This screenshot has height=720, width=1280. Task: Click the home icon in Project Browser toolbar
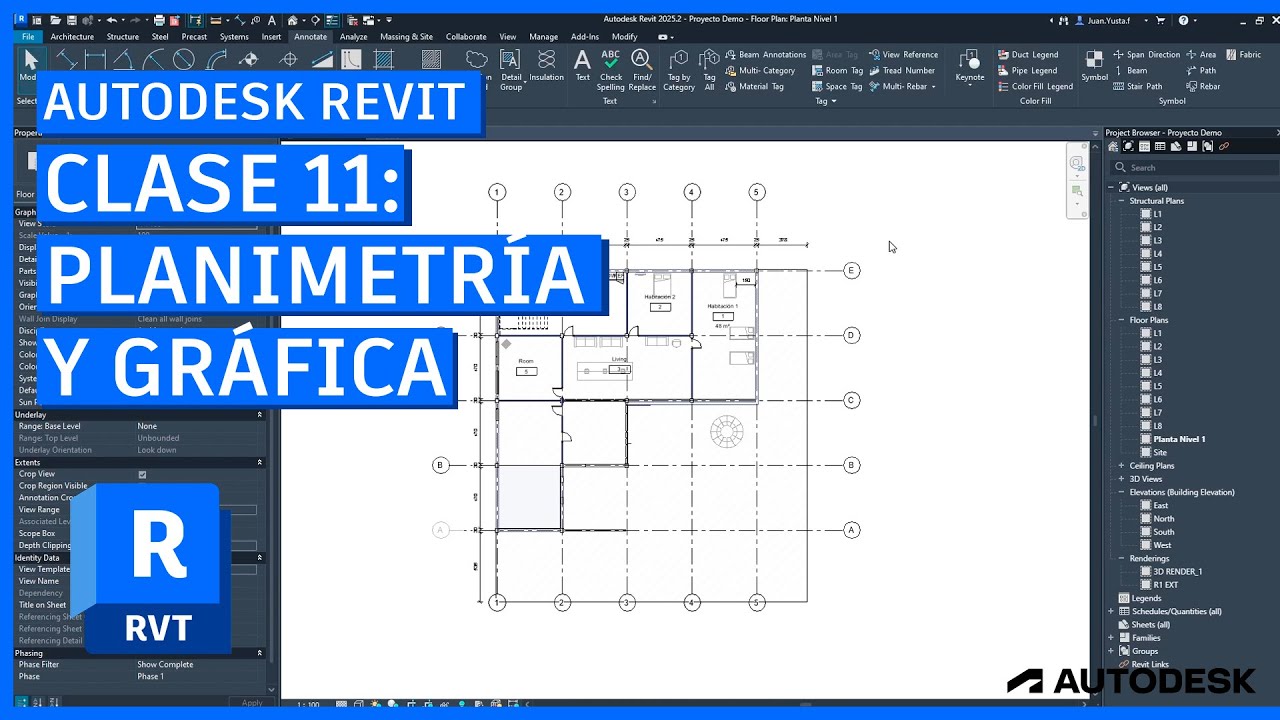tap(1113, 146)
